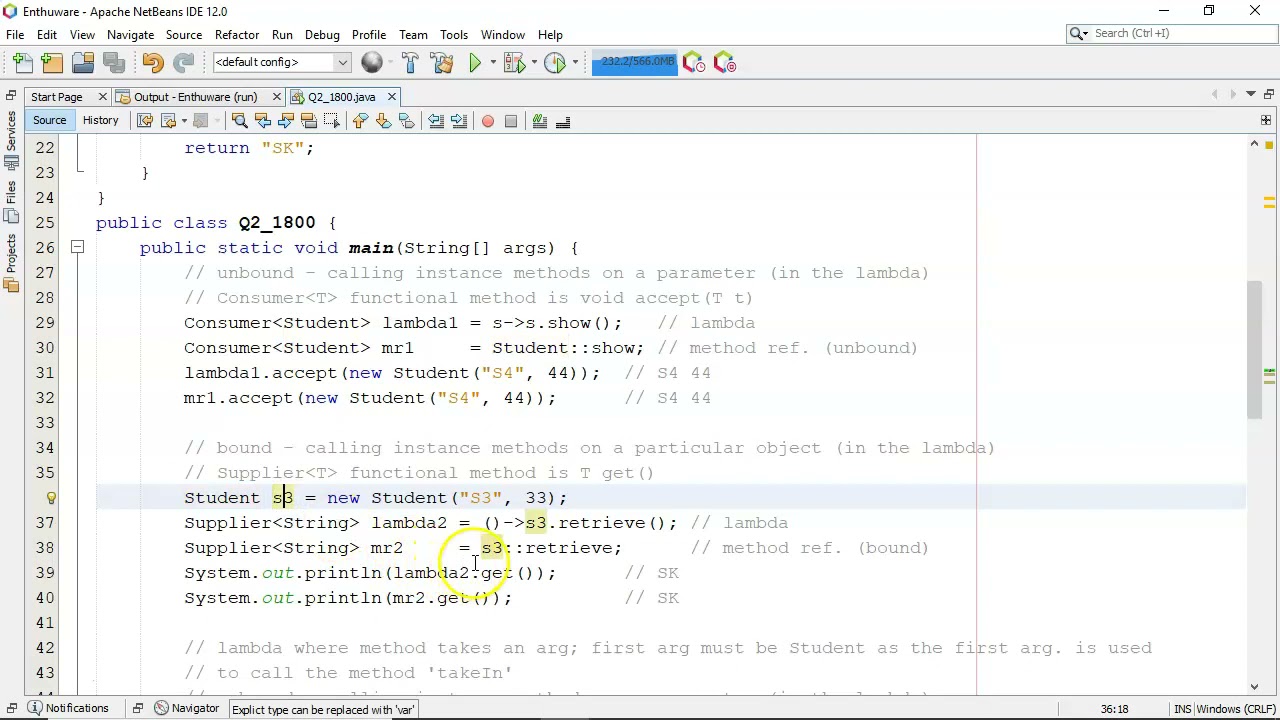Open the Projects side panel
Image resolution: width=1280 pixels, height=720 pixels.
pyautogui.click(x=10, y=261)
